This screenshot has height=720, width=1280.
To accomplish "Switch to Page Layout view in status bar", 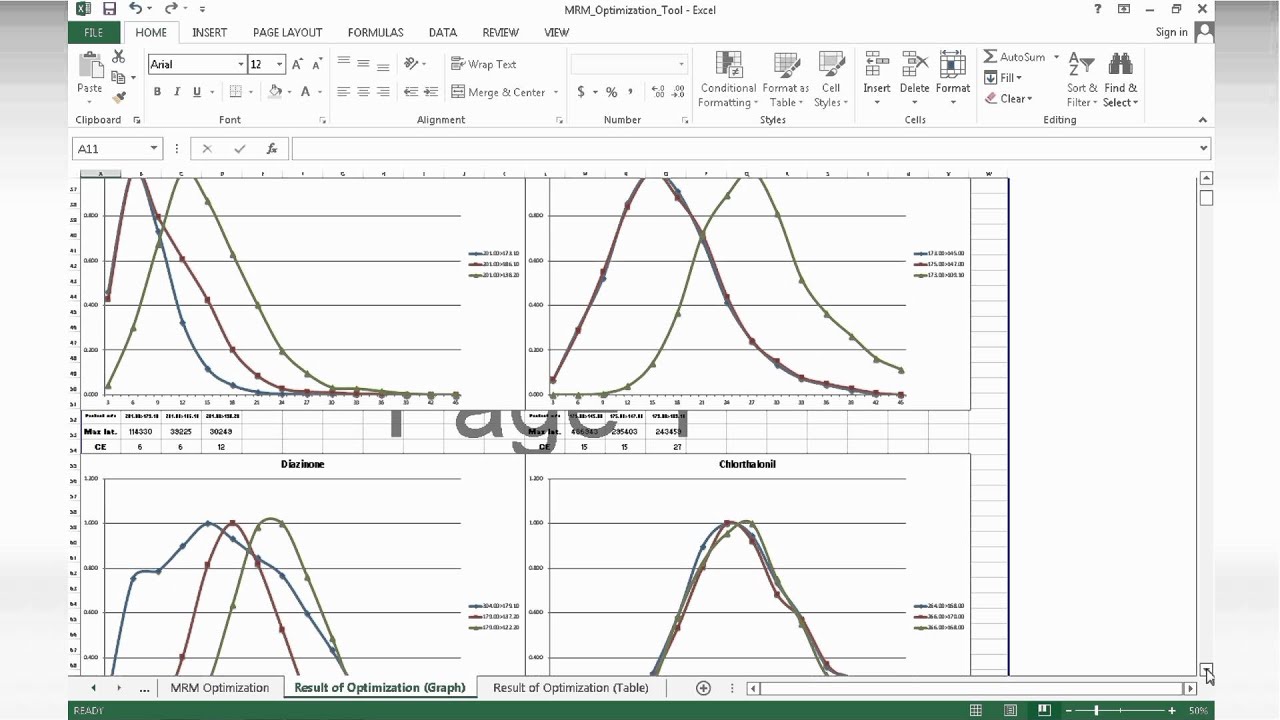I will click(1010, 710).
